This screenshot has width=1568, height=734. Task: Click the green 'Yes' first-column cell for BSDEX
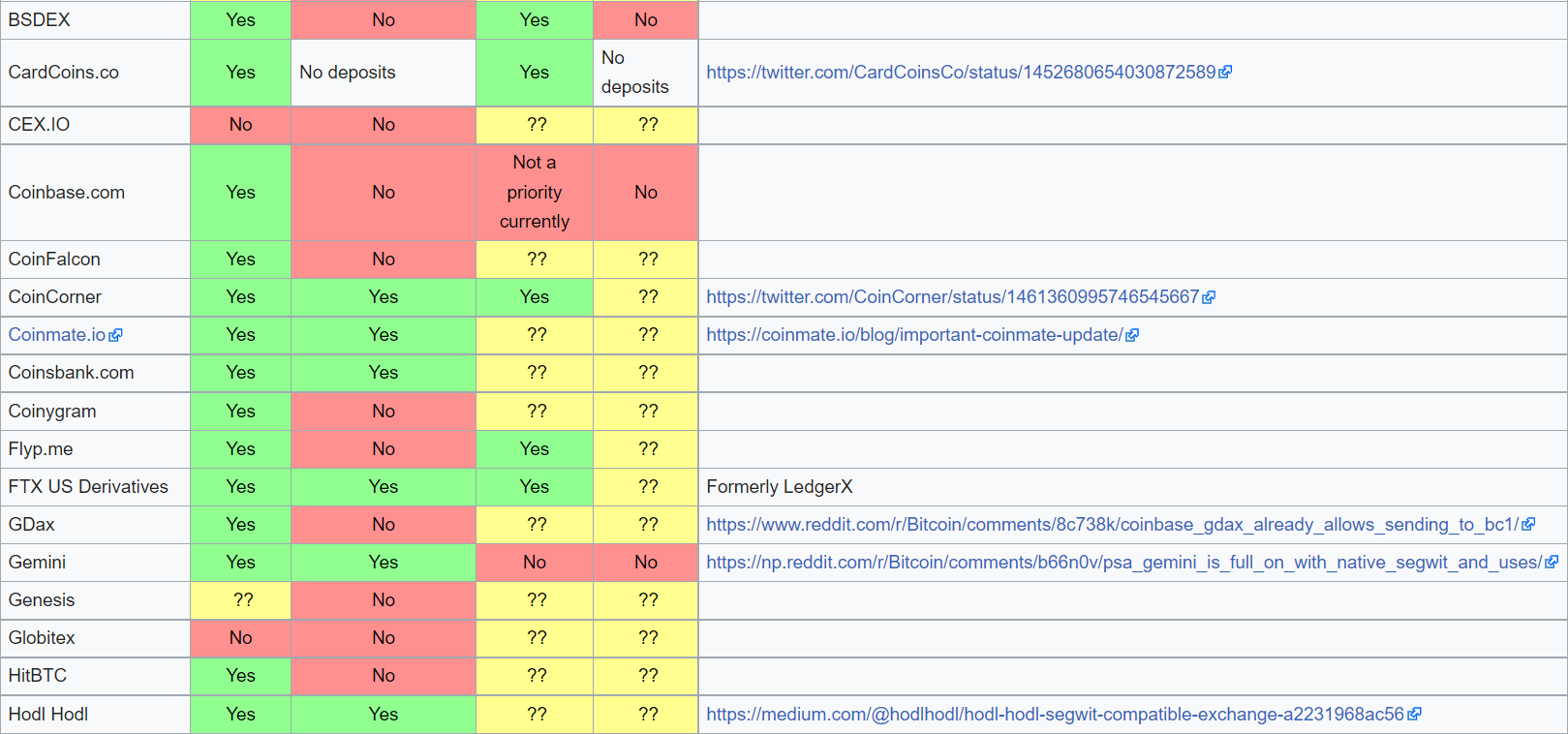[240, 20]
